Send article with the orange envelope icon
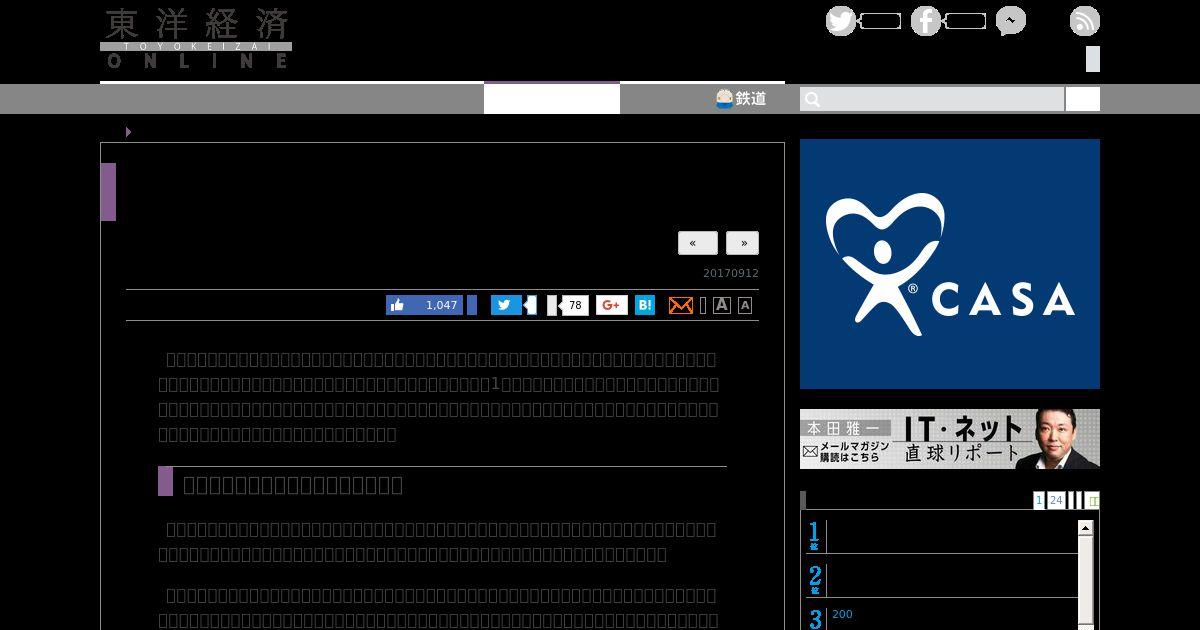The width and height of the screenshot is (1200, 630). click(681, 305)
